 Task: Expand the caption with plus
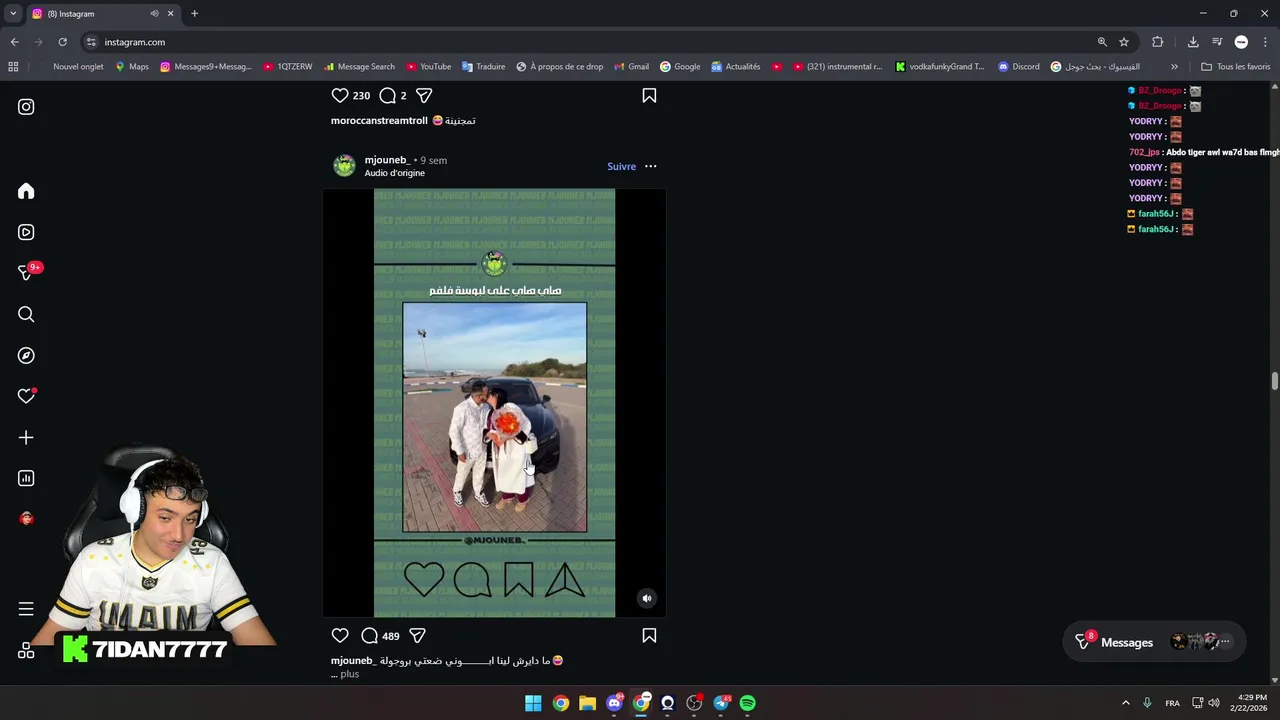click(x=349, y=674)
